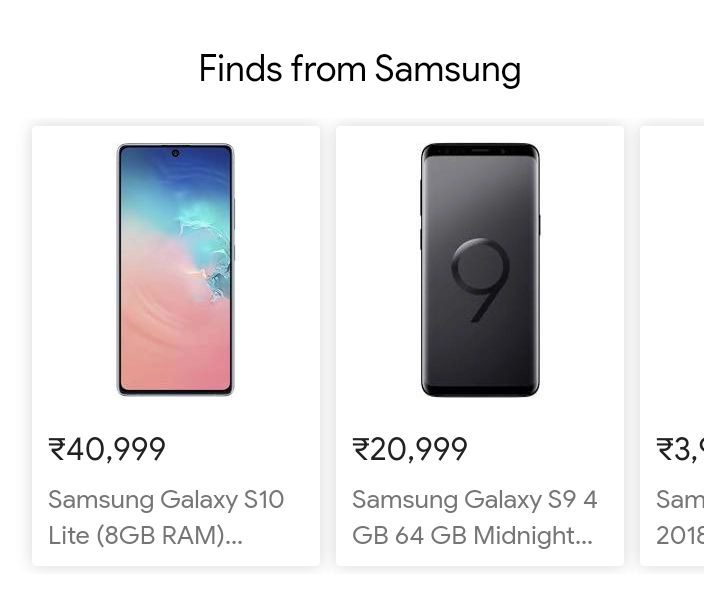Click the ₹40,999 price
The height and width of the screenshot is (609, 720).
[x=107, y=449]
